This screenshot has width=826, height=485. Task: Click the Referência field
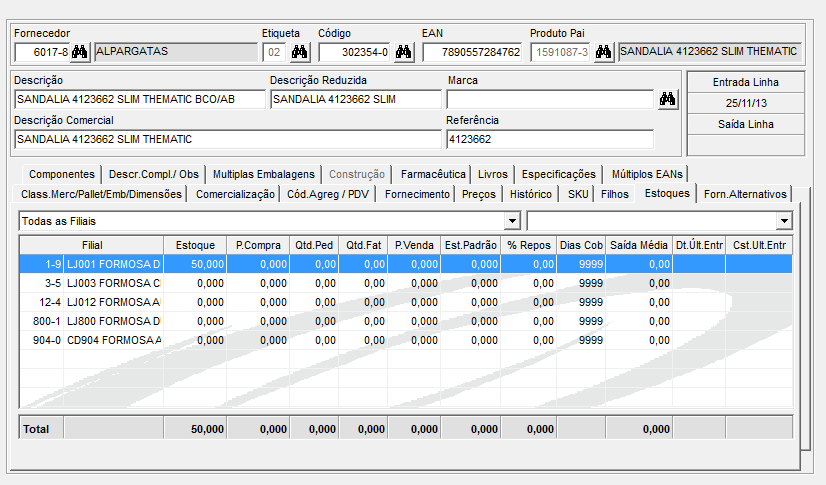pos(549,139)
